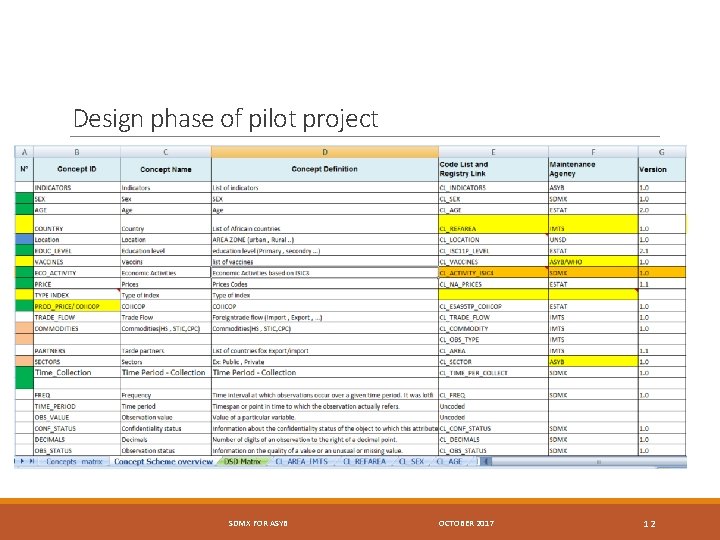Click the yellow cell in COUNTRY row column A
Image resolution: width=720 pixels, height=540 pixels.
[x=24, y=225]
